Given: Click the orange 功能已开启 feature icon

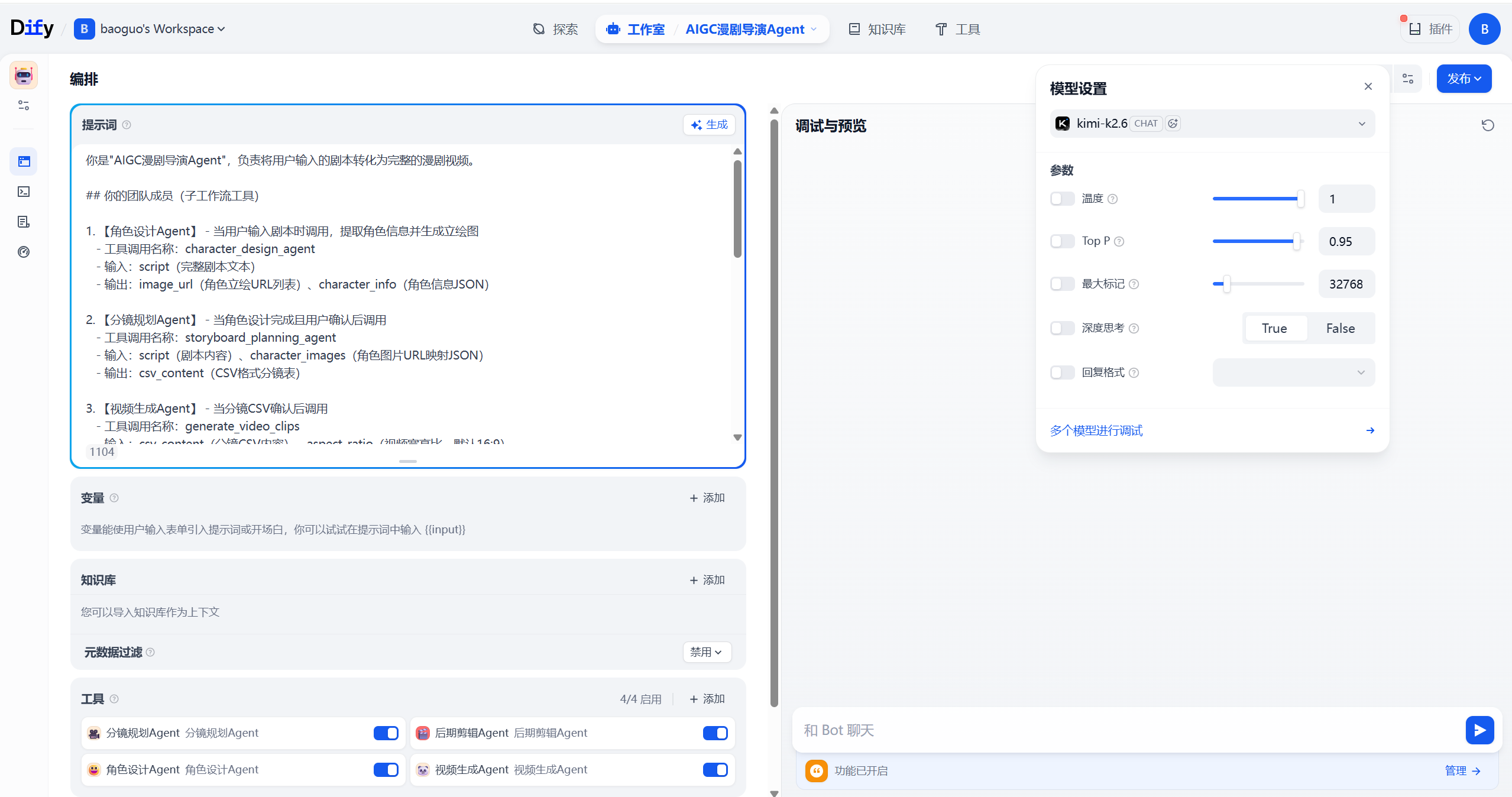Looking at the screenshot, I should pyautogui.click(x=816, y=770).
